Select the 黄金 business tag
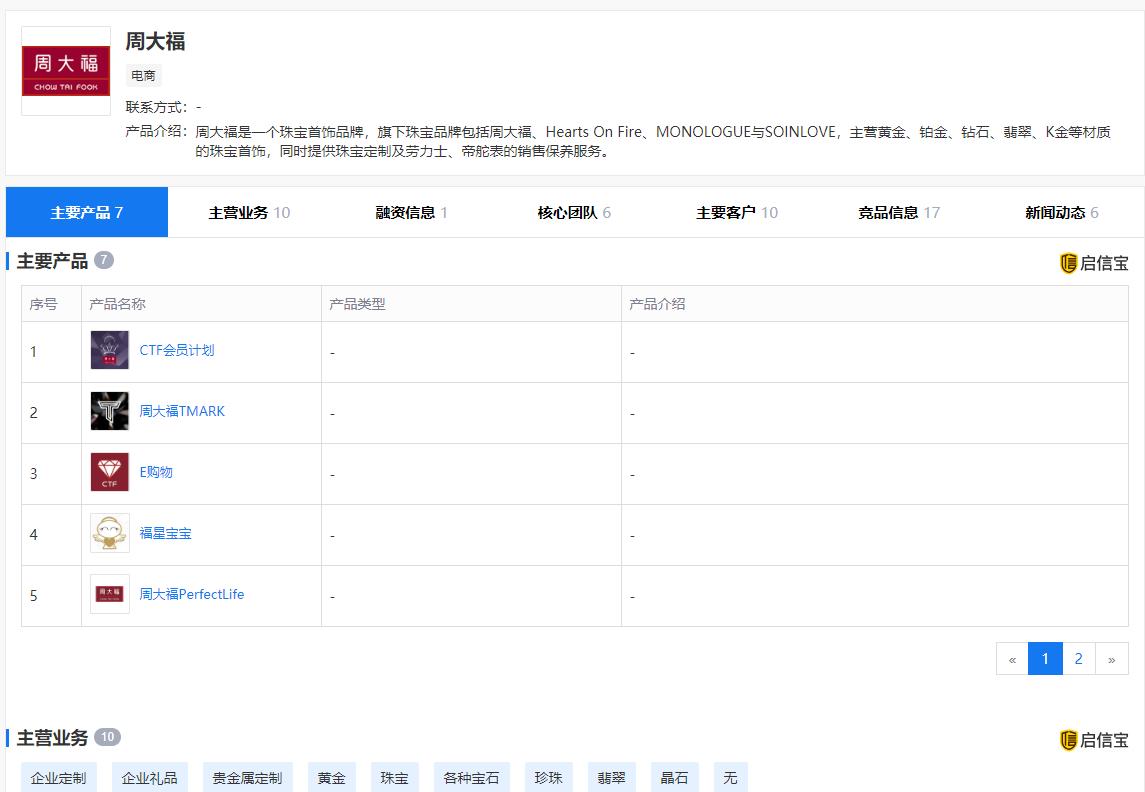The width and height of the screenshot is (1145, 792). click(331, 777)
